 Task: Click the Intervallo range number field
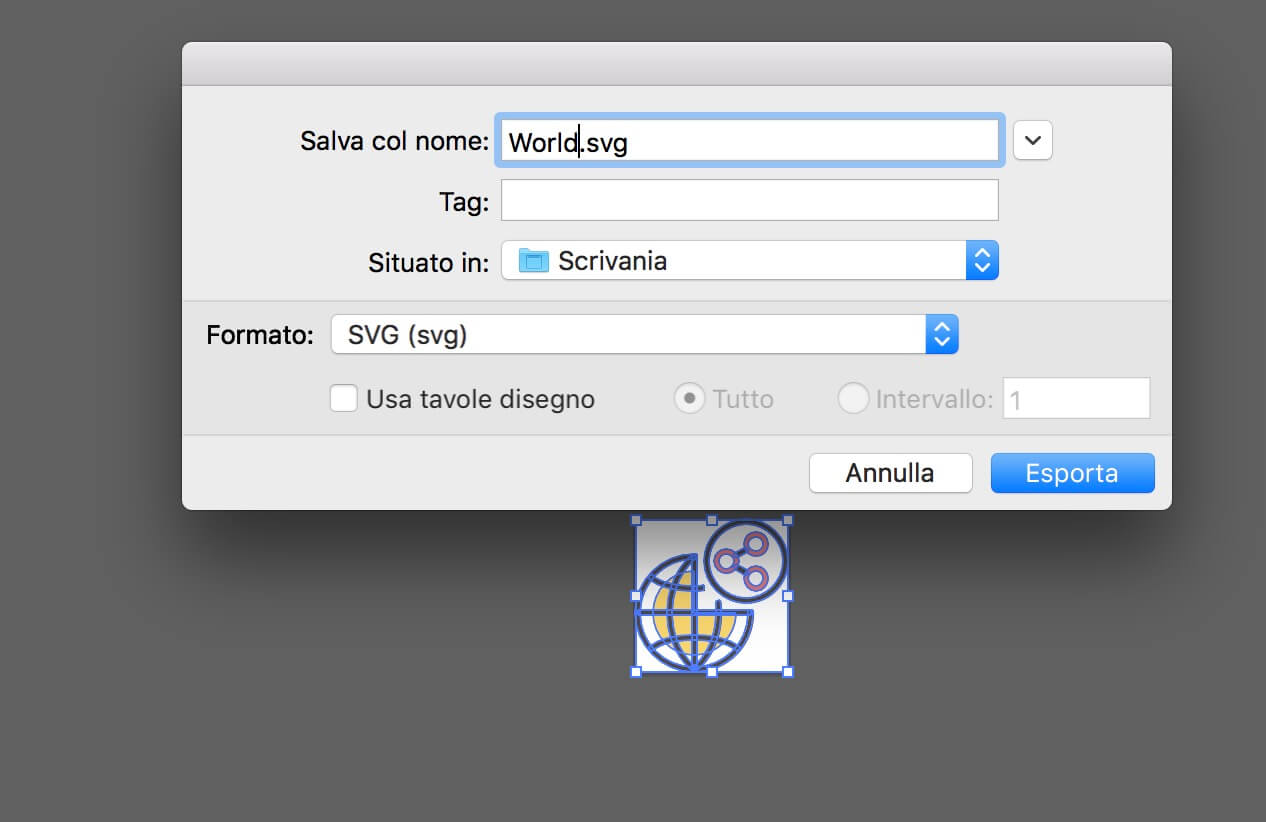[1076, 399]
